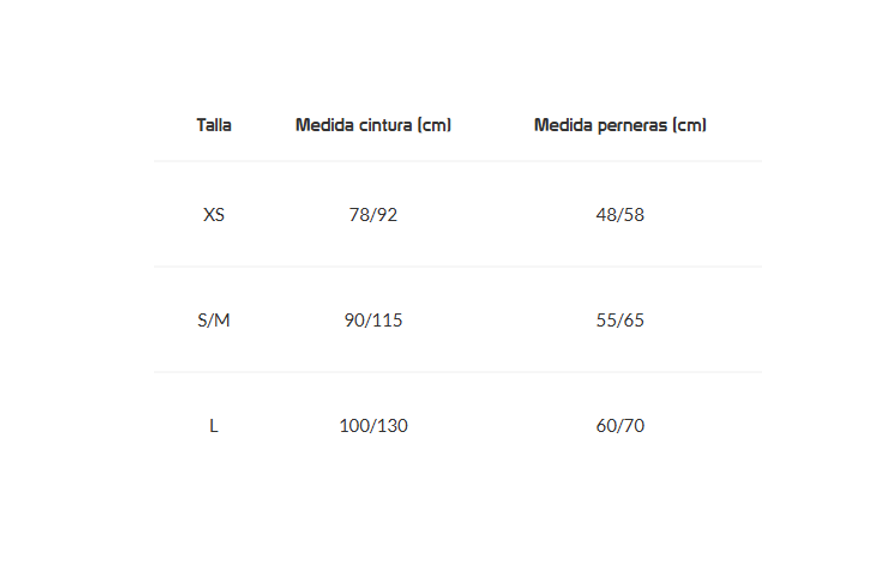870x576 pixels.
Task: Select the L size cell
Action: tap(214, 426)
